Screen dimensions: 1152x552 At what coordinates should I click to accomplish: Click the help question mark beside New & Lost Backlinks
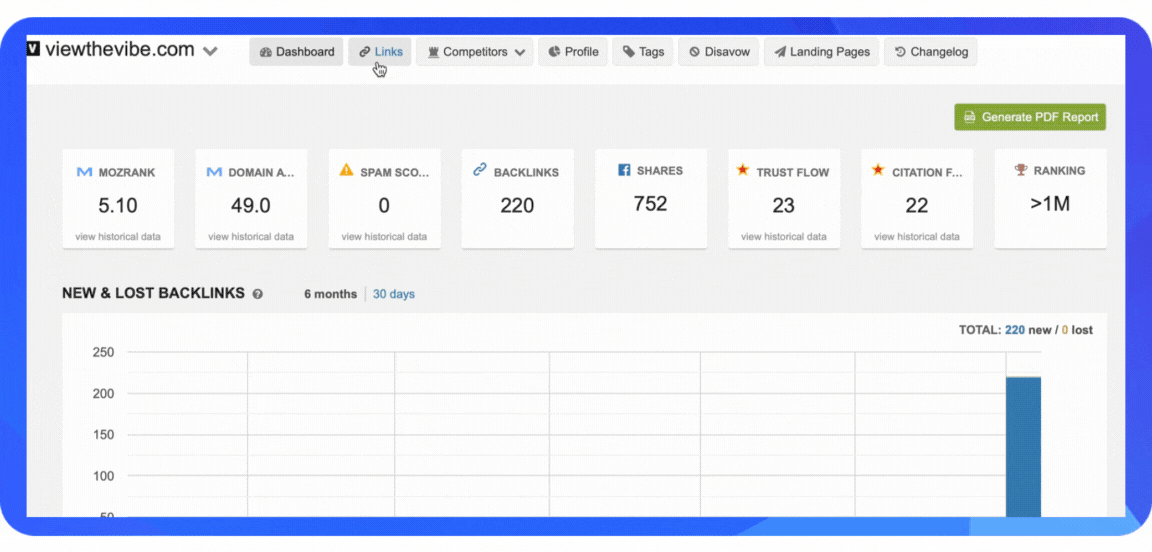tap(257, 294)
